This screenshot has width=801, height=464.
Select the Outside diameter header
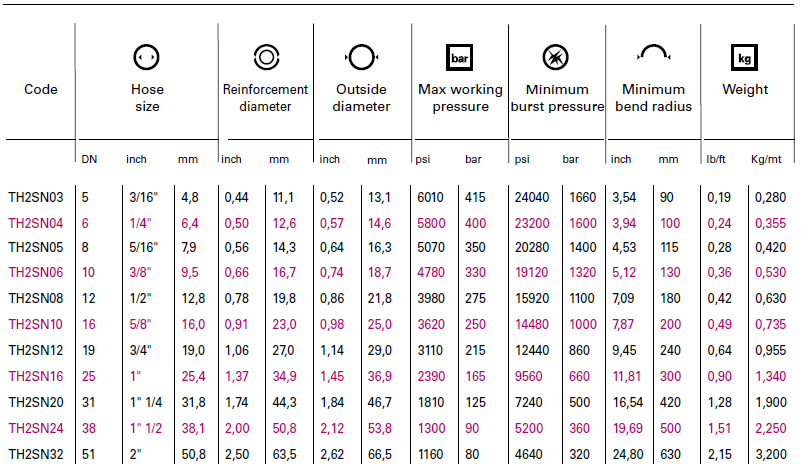(x=361, y=98)
